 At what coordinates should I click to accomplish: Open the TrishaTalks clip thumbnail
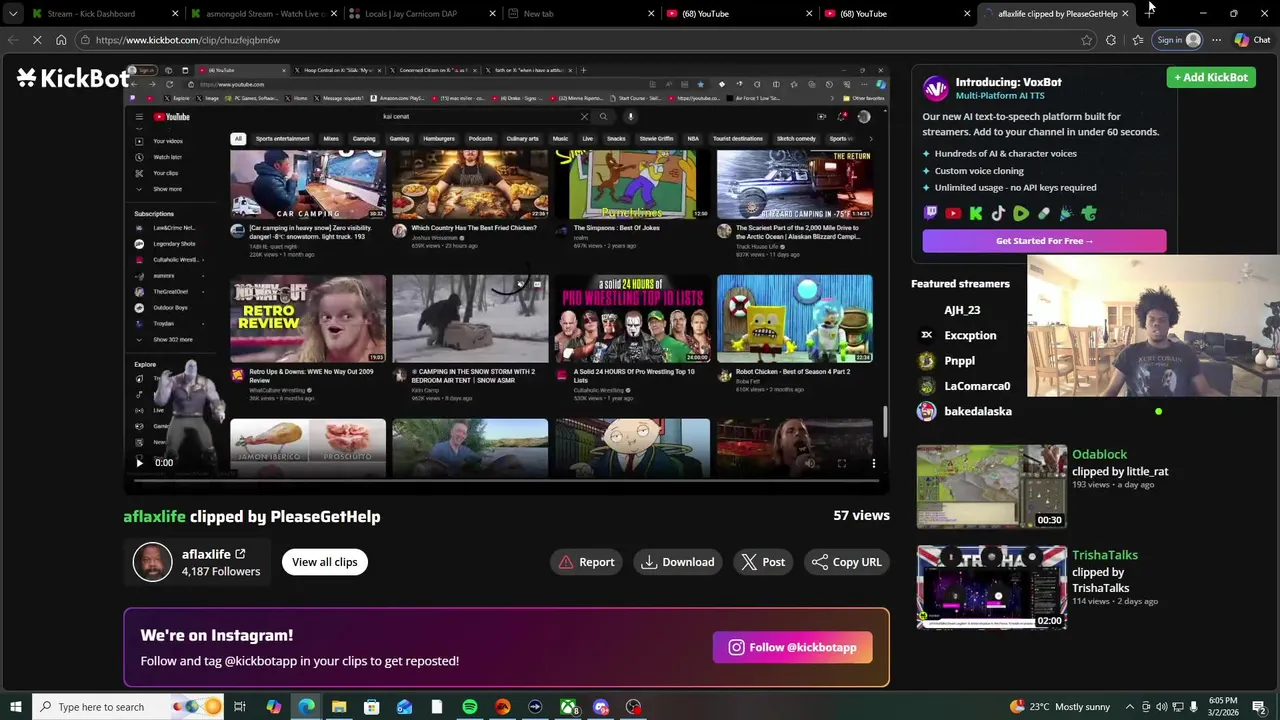coord(992,587)
